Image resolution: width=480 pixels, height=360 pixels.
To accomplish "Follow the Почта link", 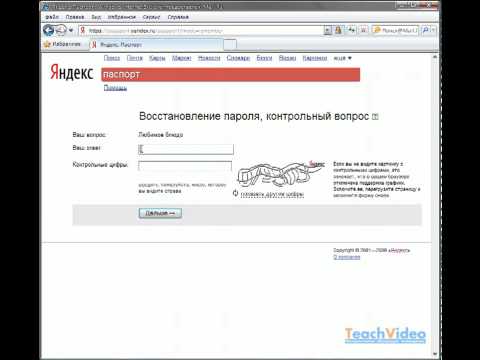I will tap(135, 58).
